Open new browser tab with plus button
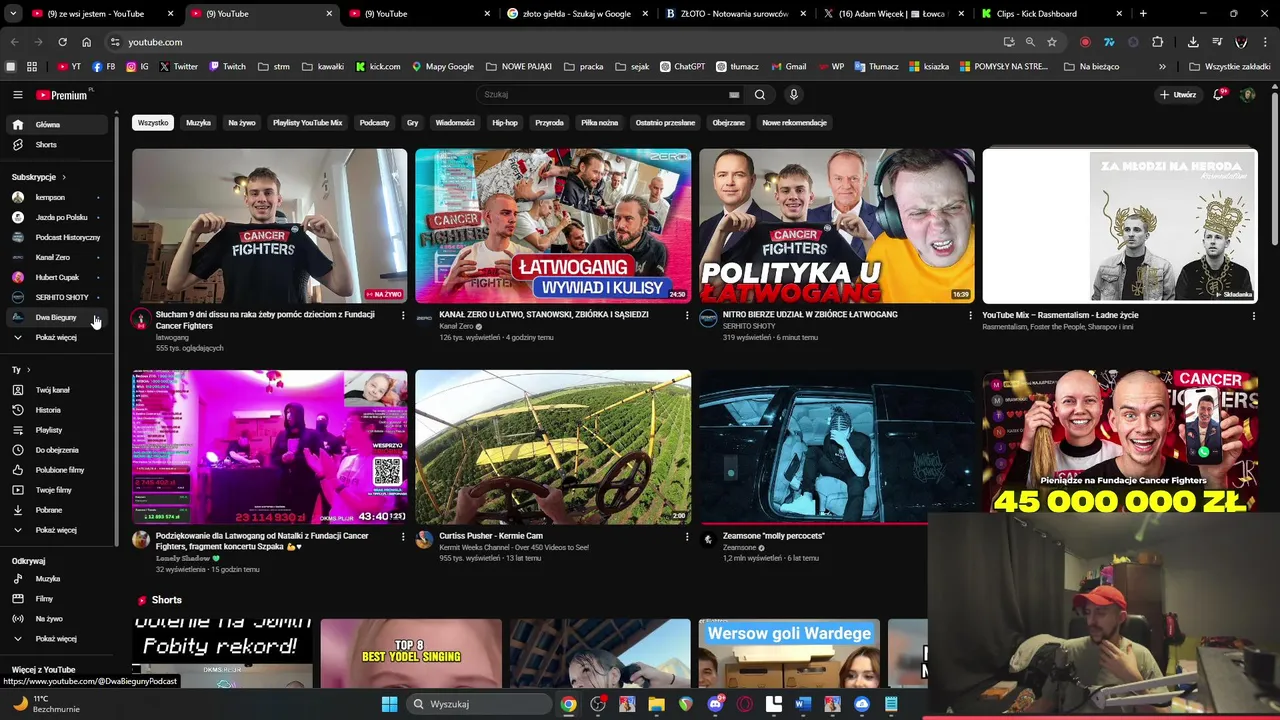 (1143, 14)
